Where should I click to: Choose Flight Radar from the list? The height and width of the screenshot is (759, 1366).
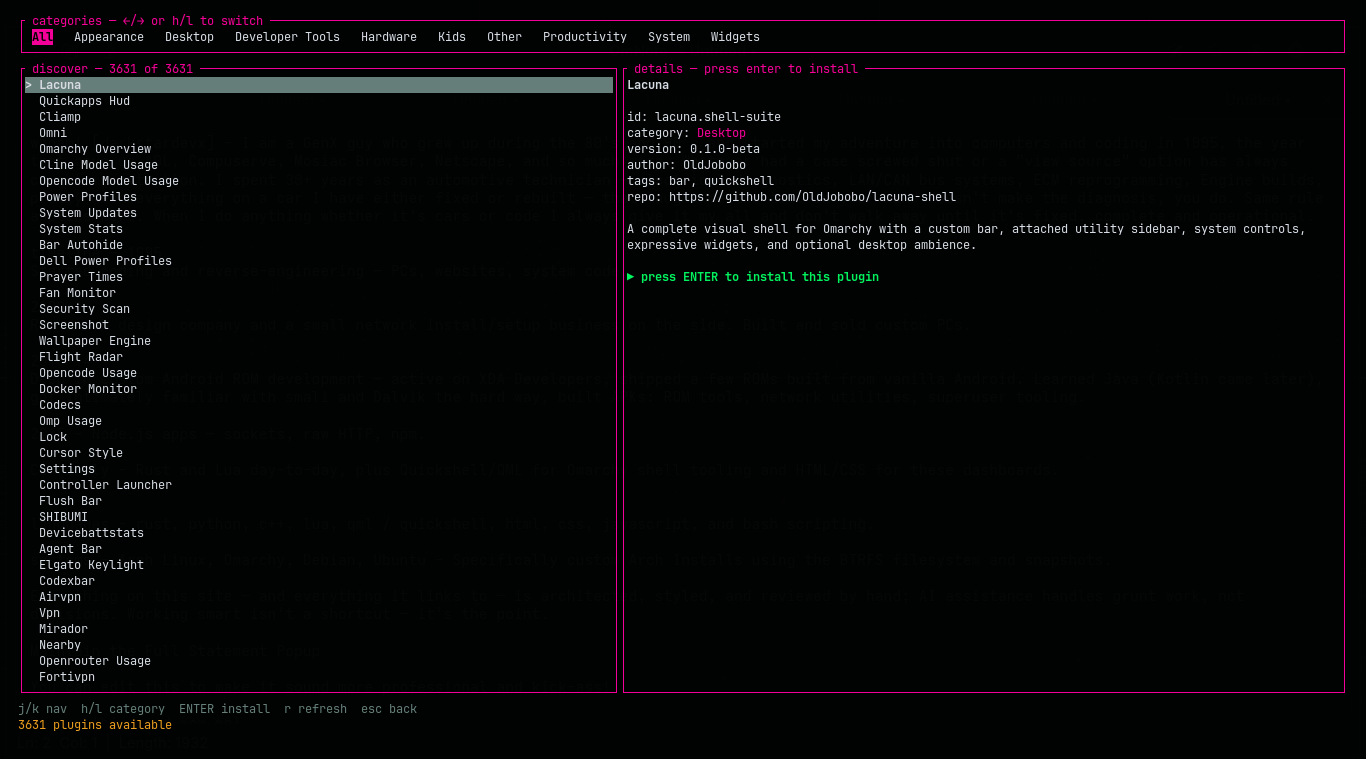[319, 357]
